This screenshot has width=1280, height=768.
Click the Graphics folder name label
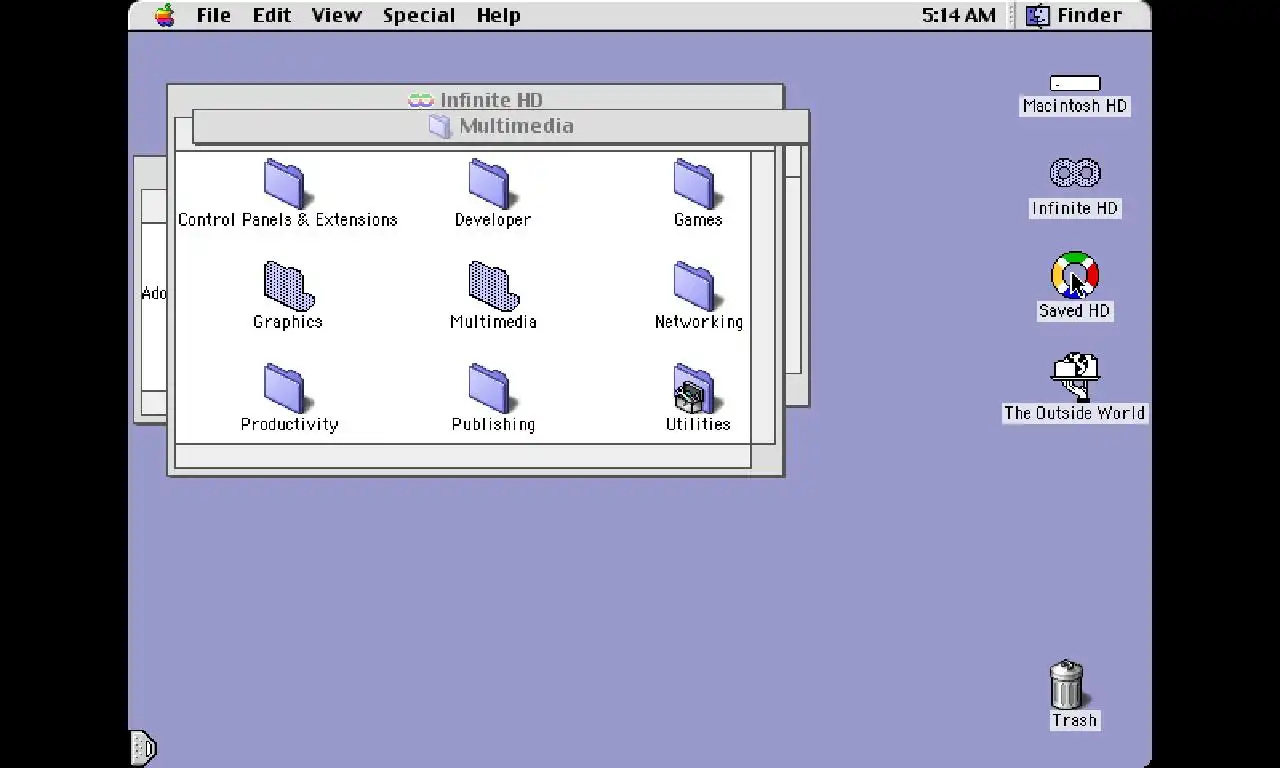tap(288, 322)
